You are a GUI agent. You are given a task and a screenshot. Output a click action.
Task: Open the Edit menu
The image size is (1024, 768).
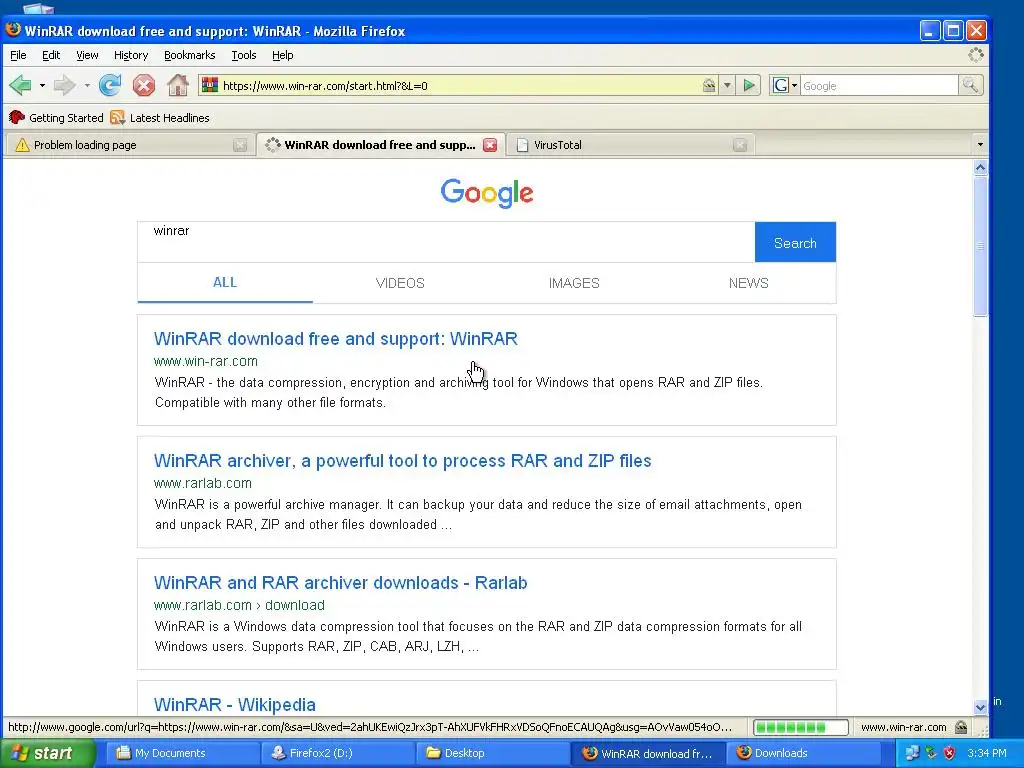[51, 55]
